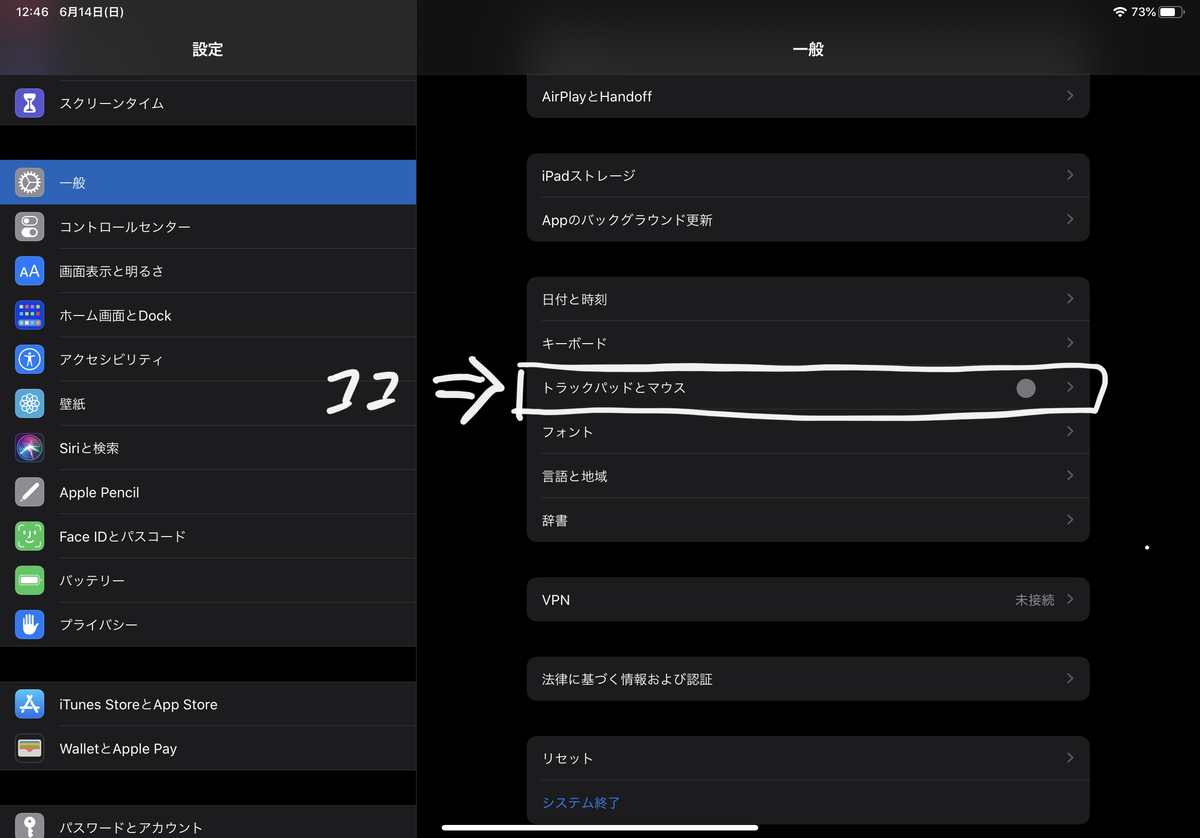
Task: Open フォント row chevron
Action: point(1070,431)
